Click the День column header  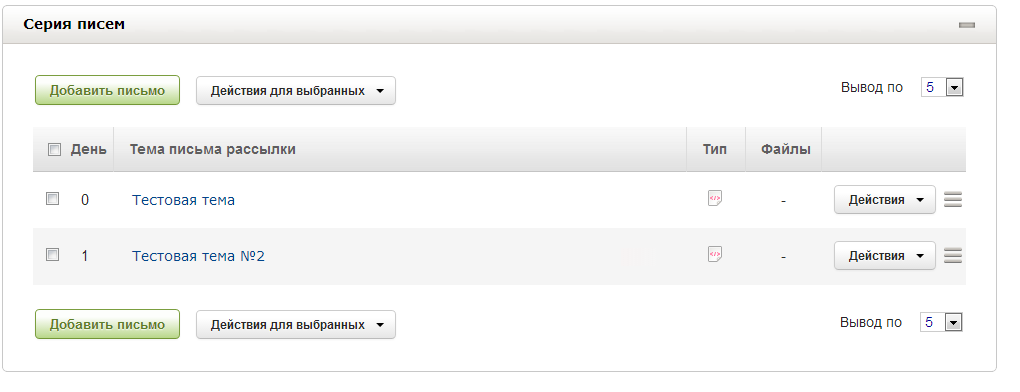pyautogui.click(x=88, y=150)
